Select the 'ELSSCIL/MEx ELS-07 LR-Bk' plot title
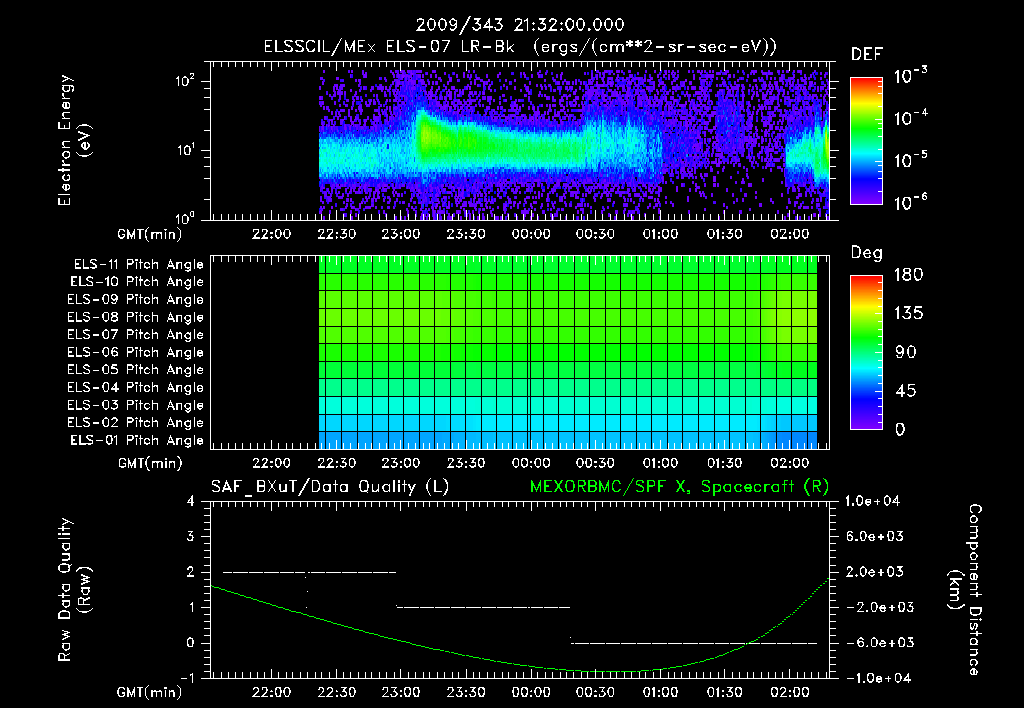This screenshot has width=1024, height=708. 389,47
